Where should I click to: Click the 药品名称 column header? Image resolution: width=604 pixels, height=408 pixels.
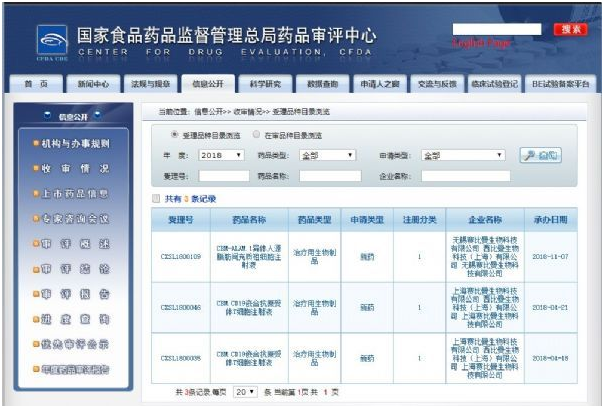pos(249,220)
